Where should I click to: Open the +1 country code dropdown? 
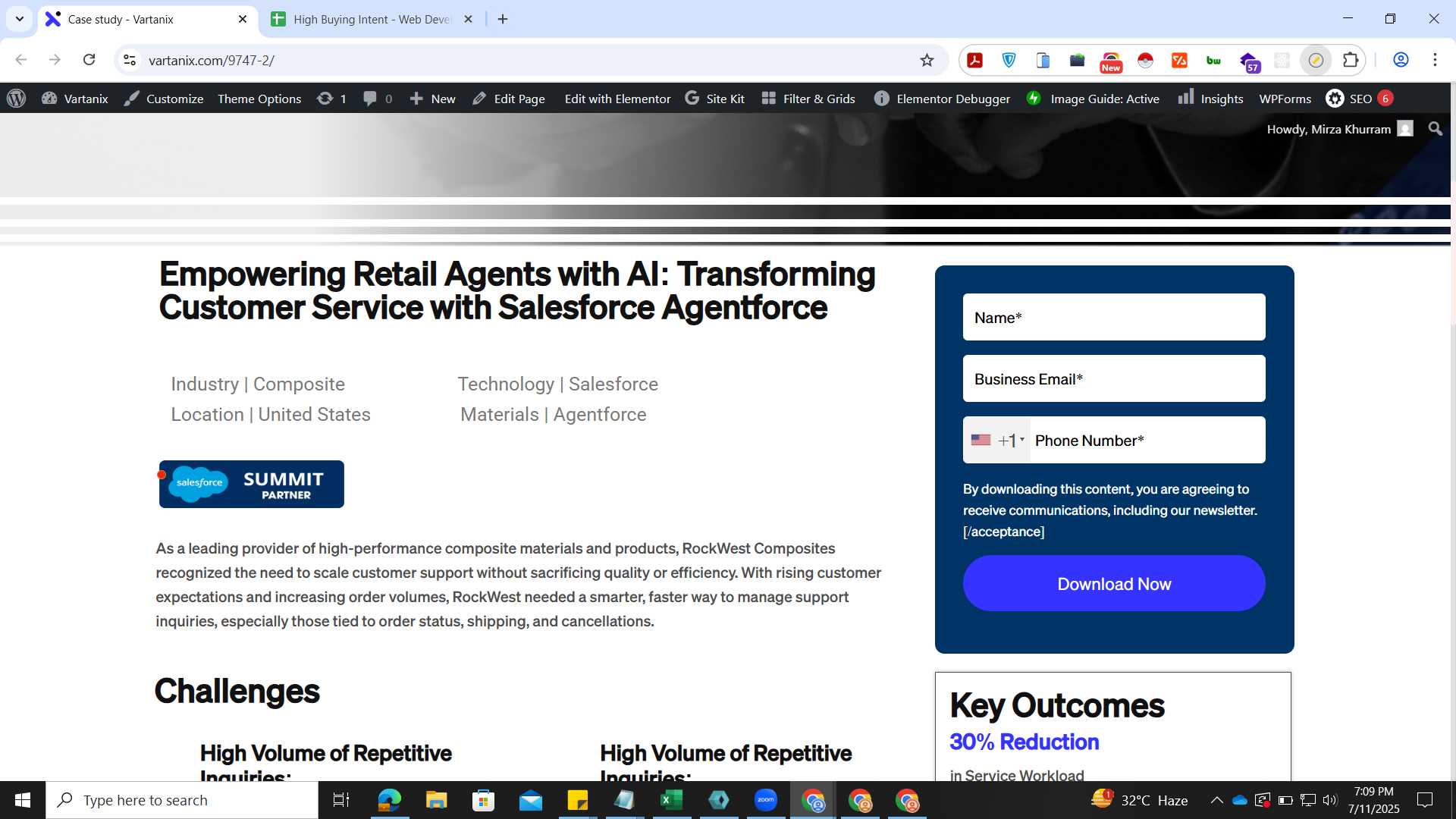pos(997,440)
